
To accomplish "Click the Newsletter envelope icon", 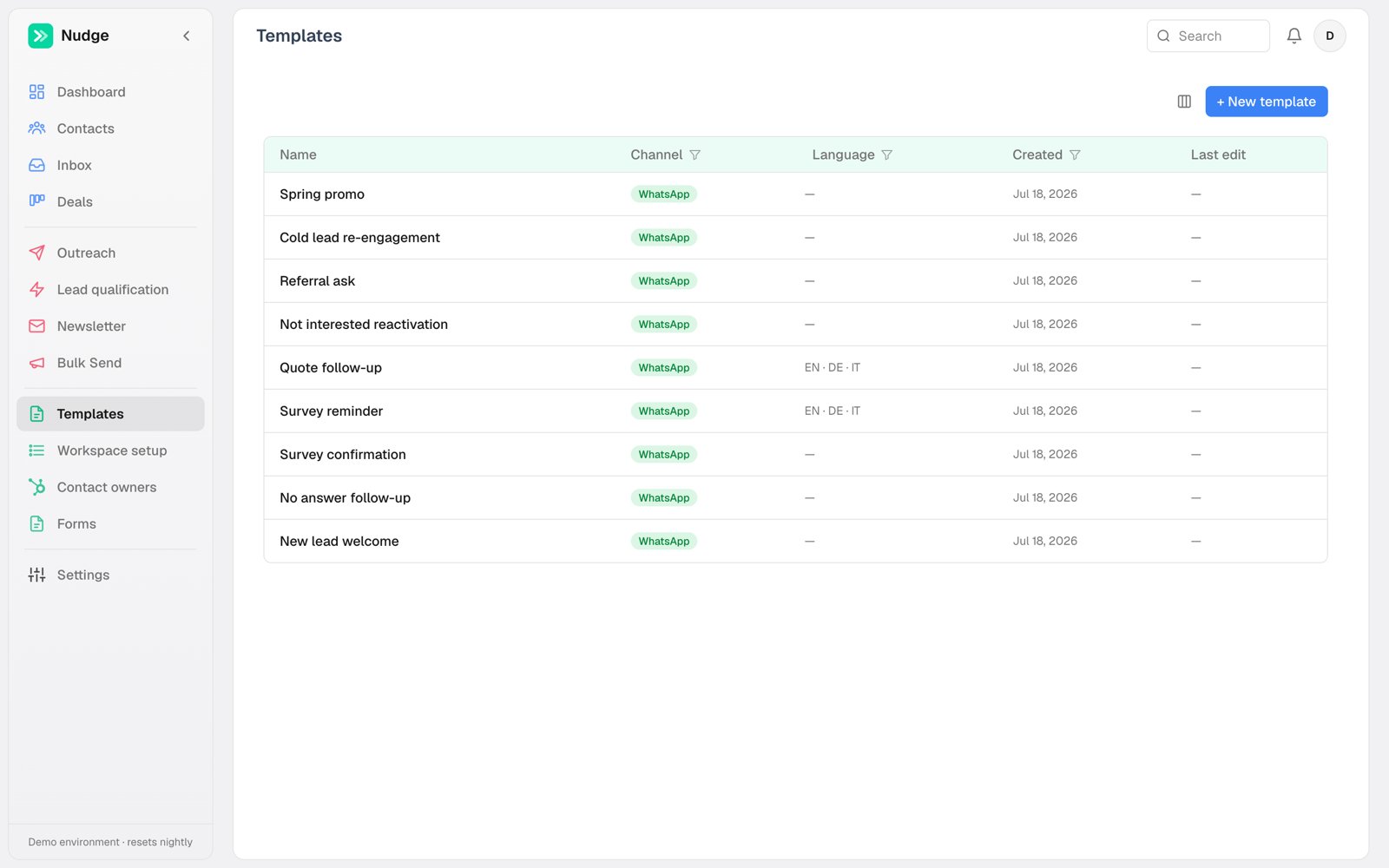I will [x=36, y=326].
